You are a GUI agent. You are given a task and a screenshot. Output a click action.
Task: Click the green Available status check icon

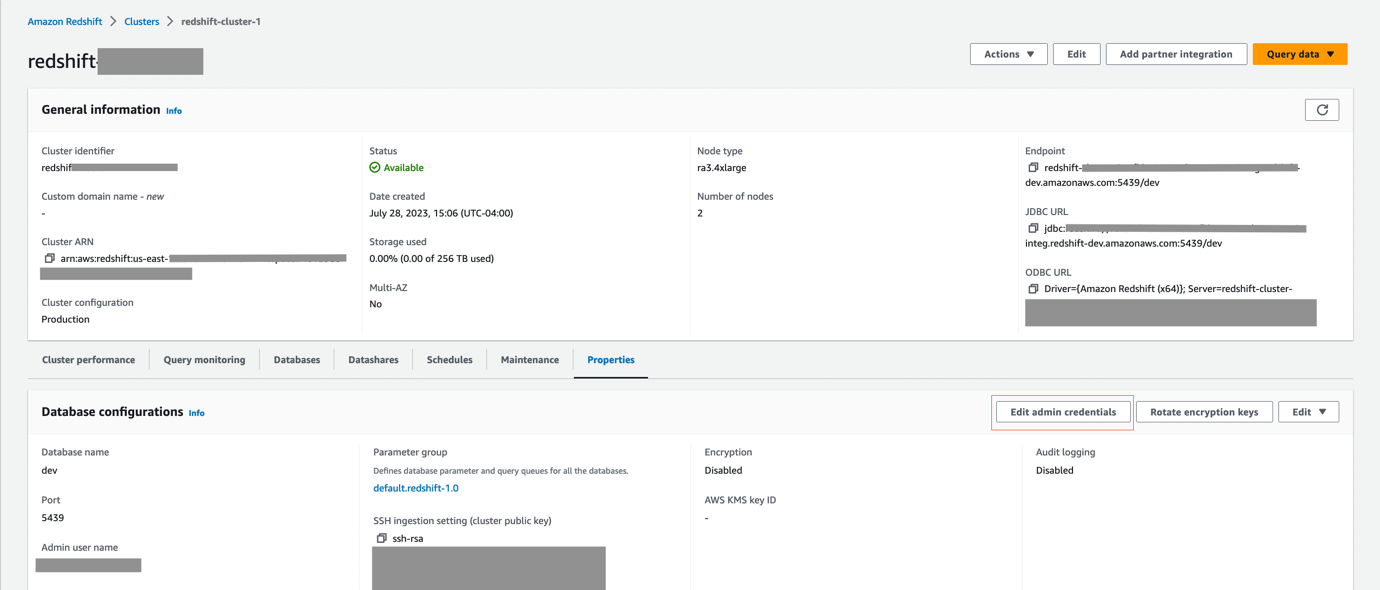[x=375, y=167]
